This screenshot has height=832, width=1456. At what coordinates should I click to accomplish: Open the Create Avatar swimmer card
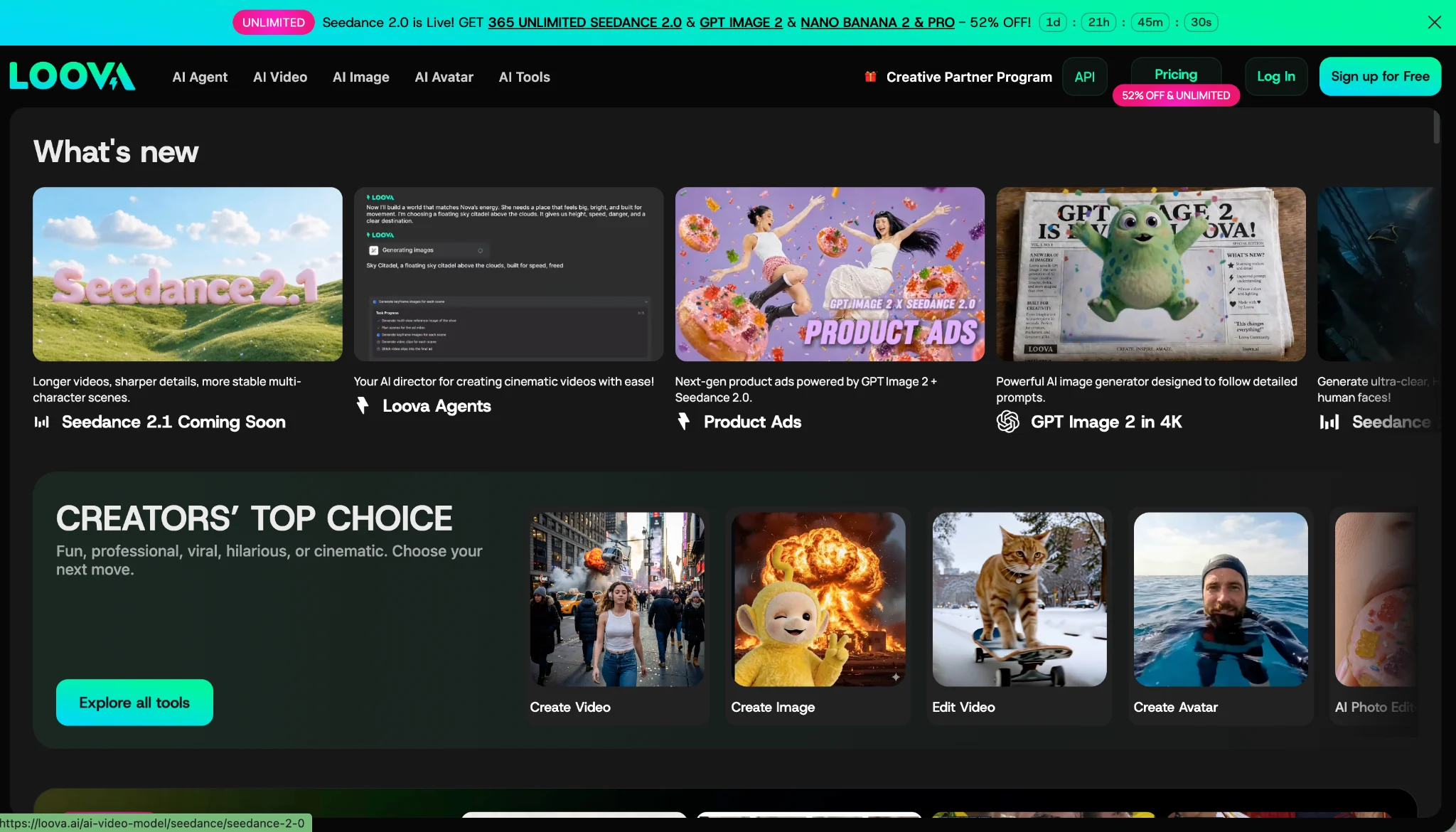click(x=1221, y=599)
